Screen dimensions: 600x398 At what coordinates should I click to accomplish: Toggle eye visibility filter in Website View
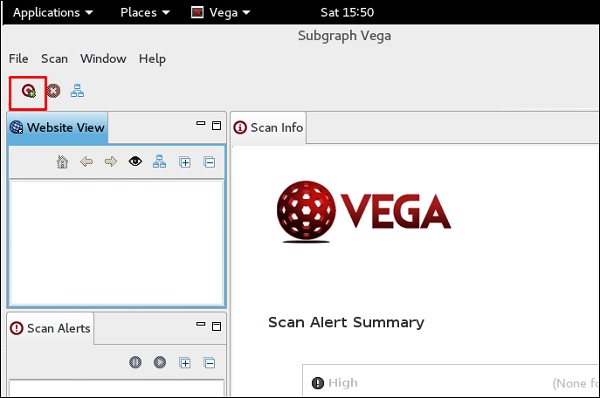pyautogui.click(x=135, y=161)
